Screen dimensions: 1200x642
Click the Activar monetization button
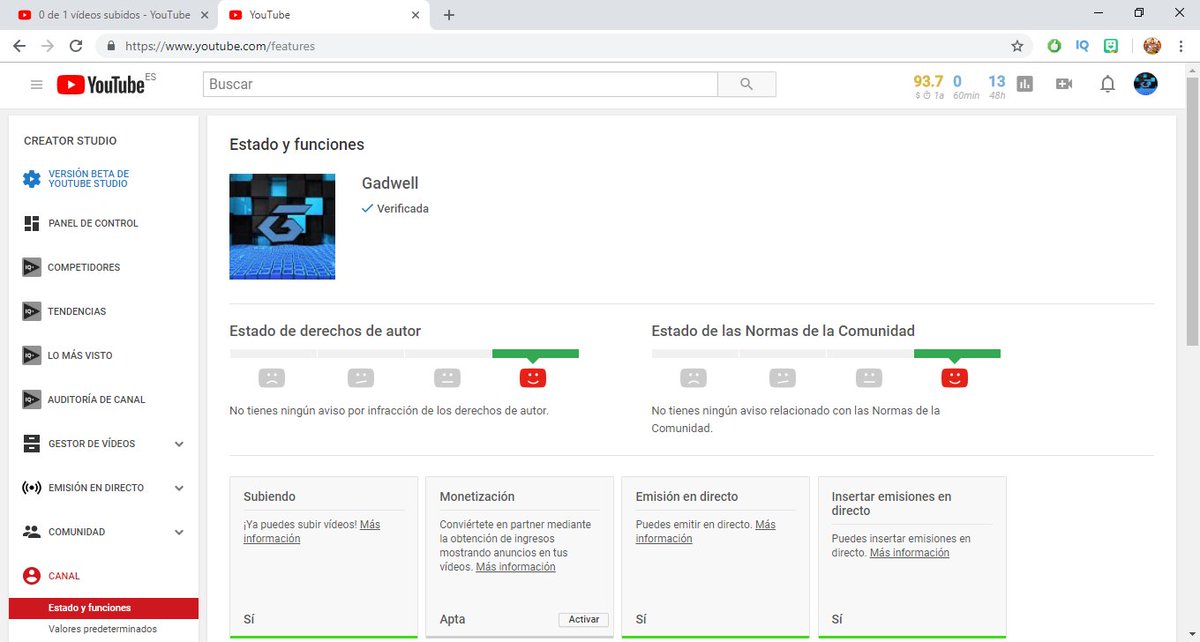[583, 620]
